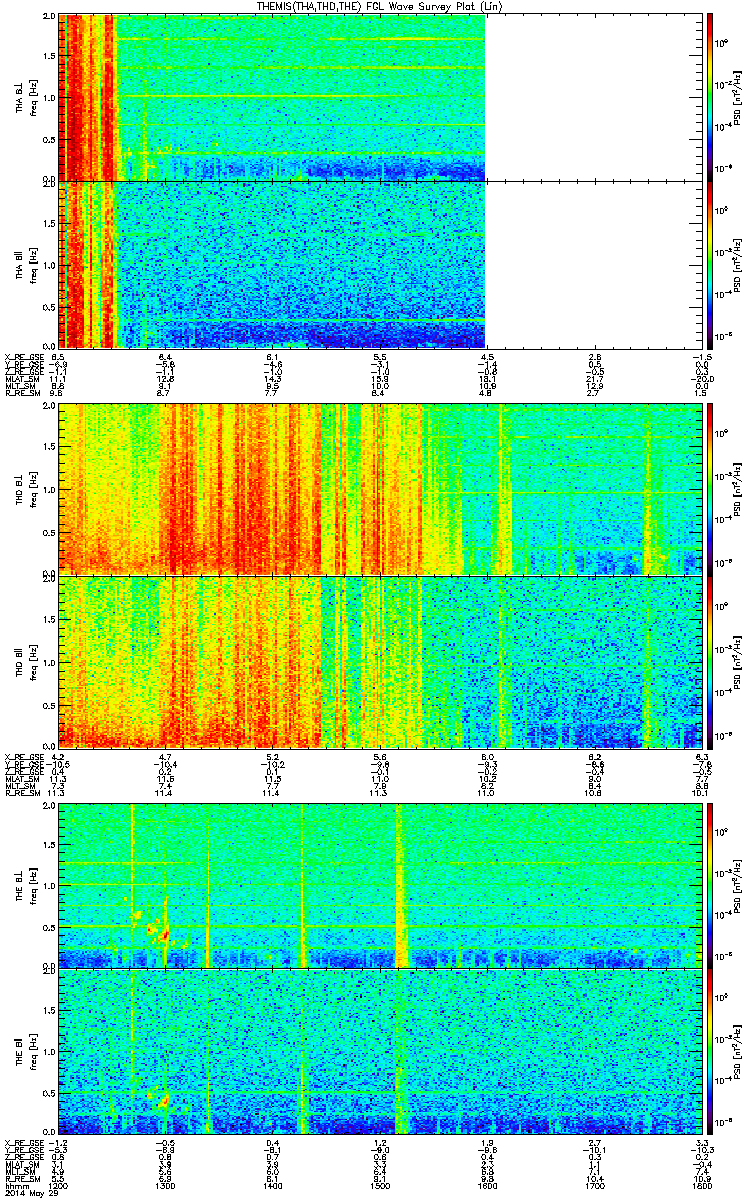Click the '1600' time tick label
The image size is (750, 1200).
pyautogui.click(x=487, y=1184)
